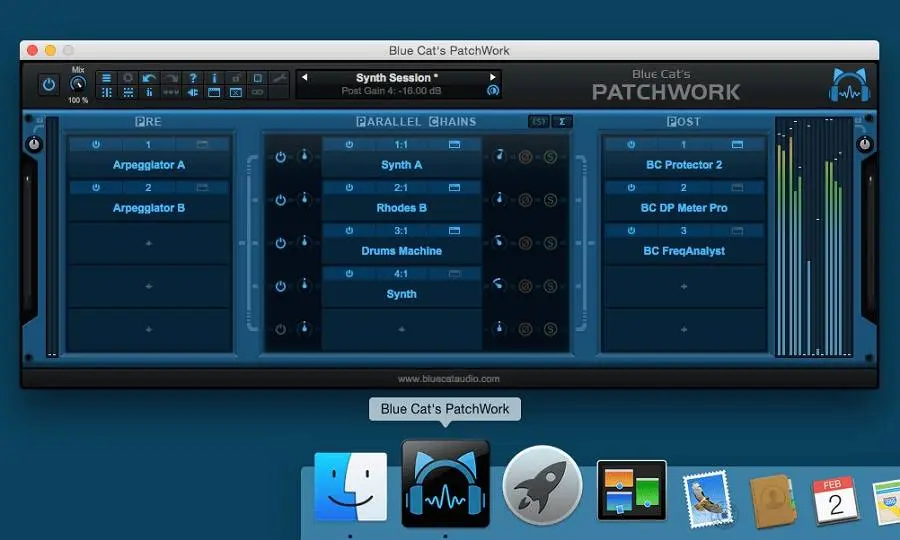The image size is (900, 540).
Task: Bypass the Drums Machine chain left power button
Action: coord(280,243)
